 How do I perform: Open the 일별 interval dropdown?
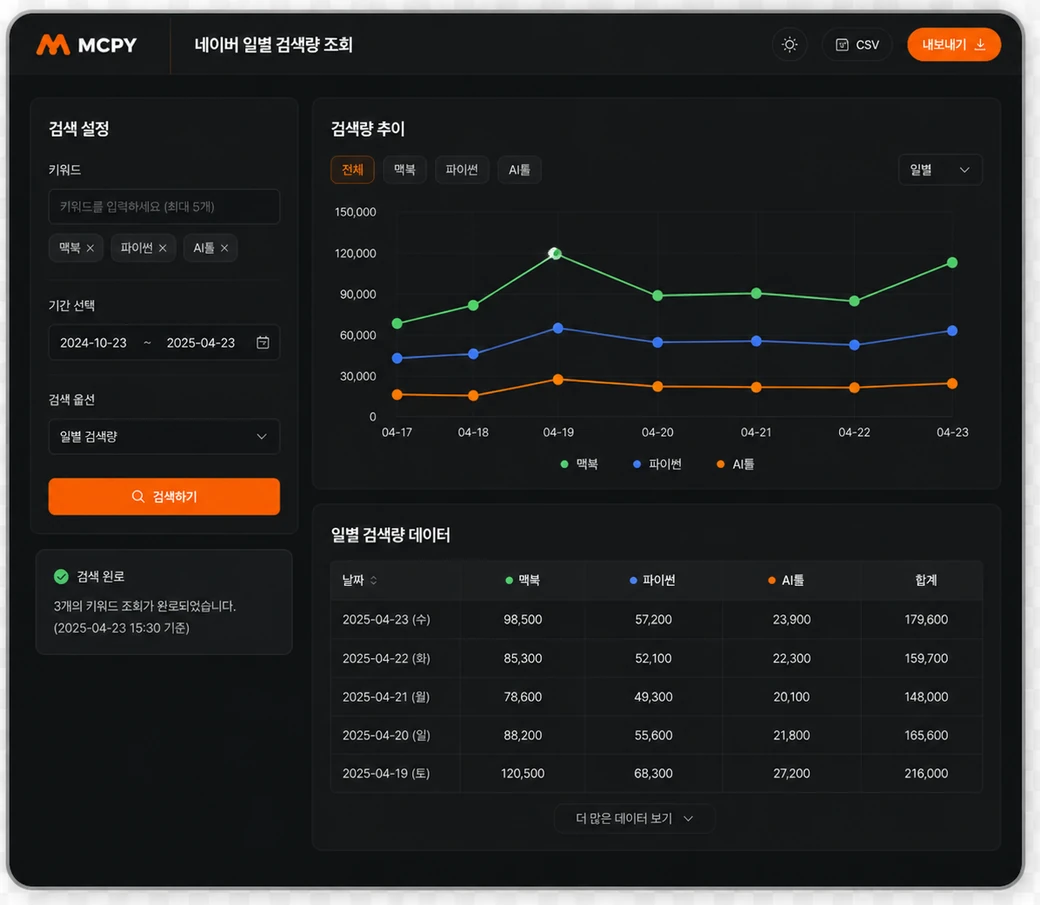[940, 170]
